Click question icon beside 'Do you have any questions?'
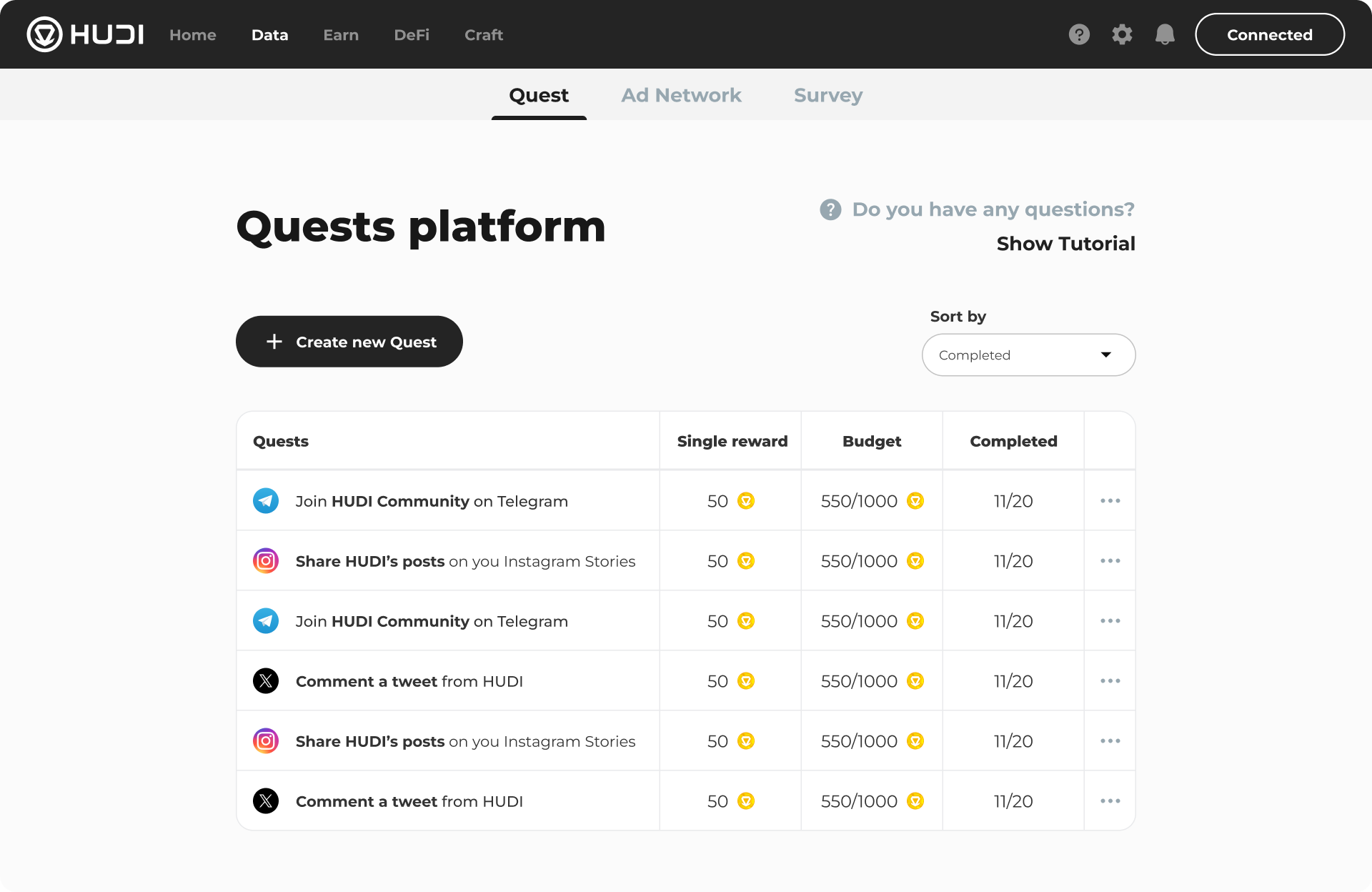This screenshot has height=892, width=1372. pos(830,209)
